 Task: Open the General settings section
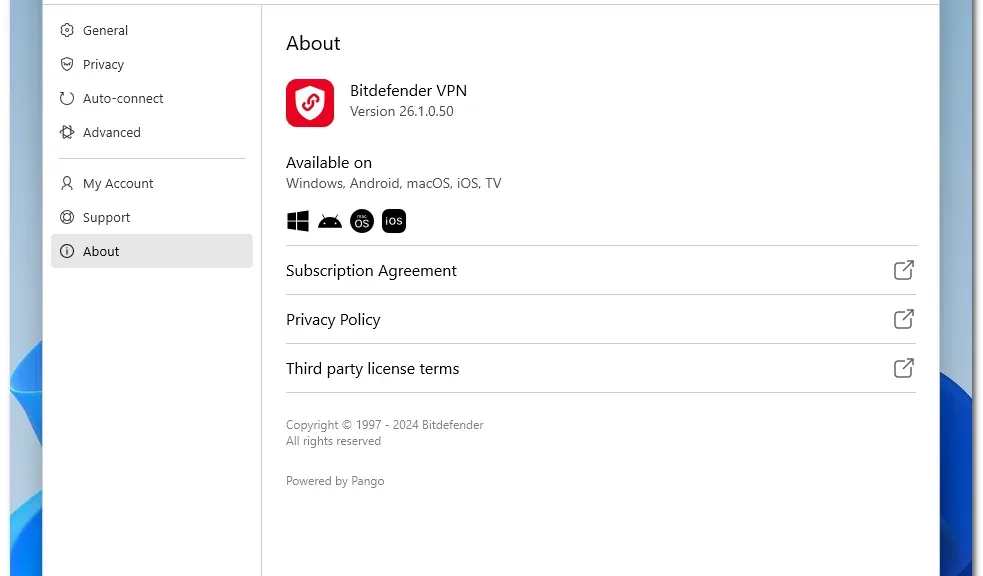pyautogui.click(x=152, y=30)
